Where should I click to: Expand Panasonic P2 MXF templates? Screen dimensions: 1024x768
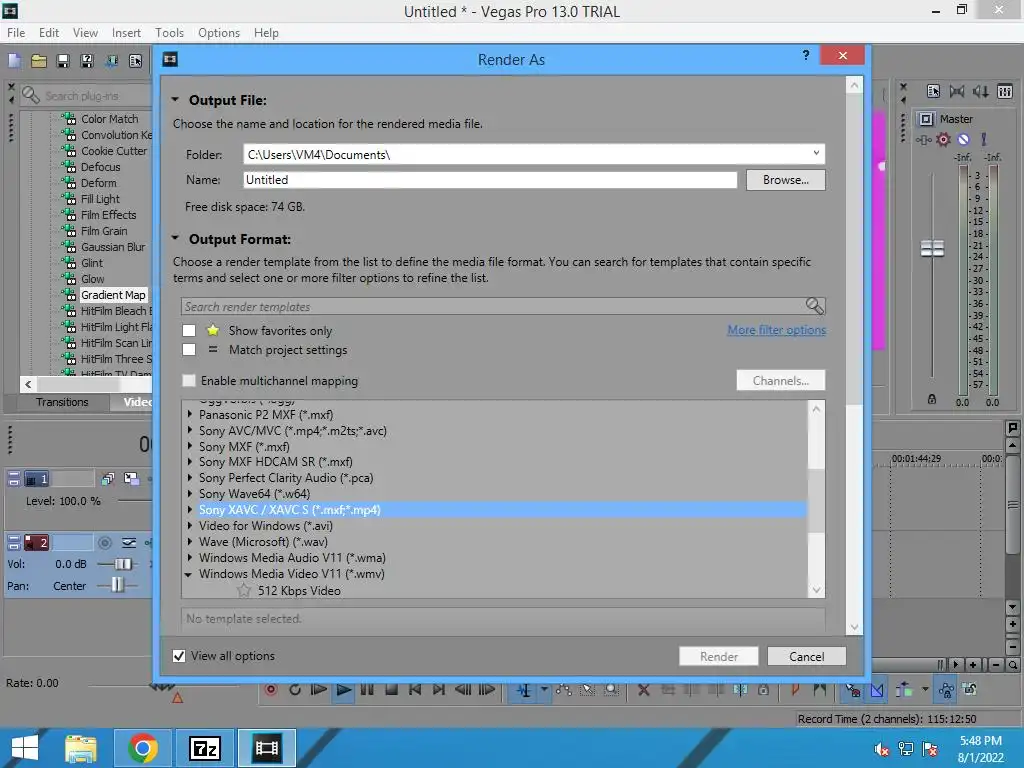[x=190, y=414]
